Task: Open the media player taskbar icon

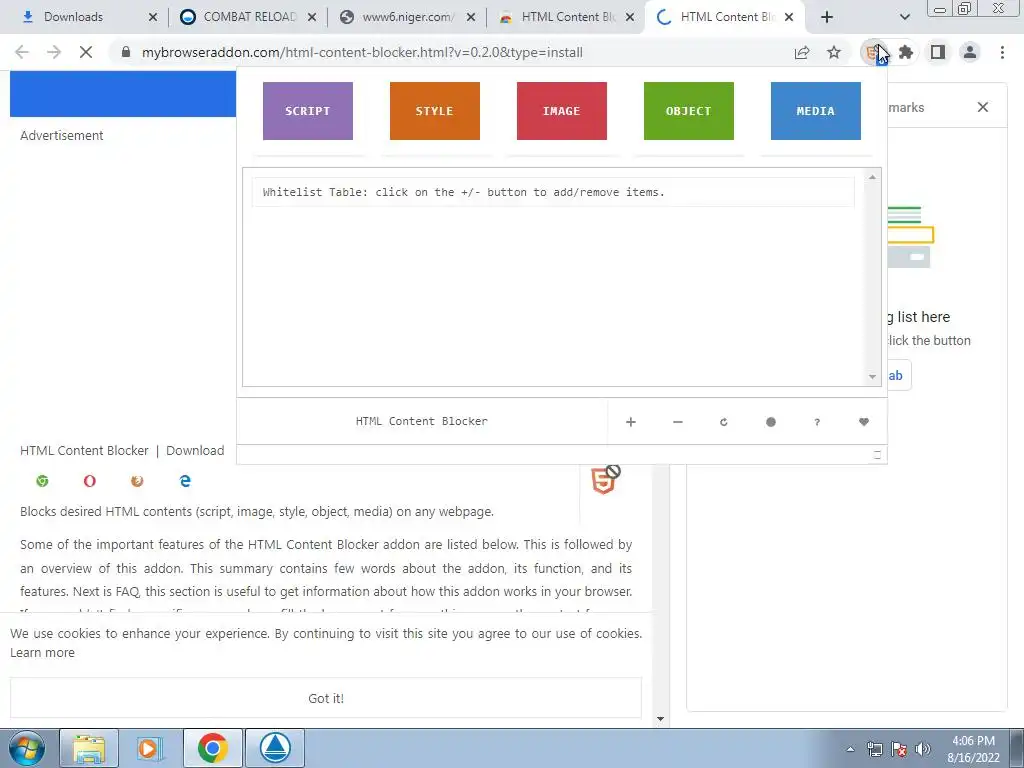Action: (149, 748)
